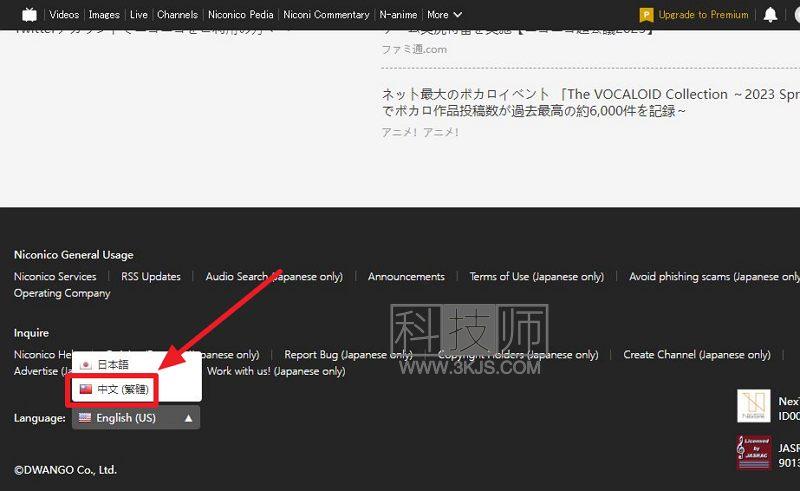The image size is (800, 491).
Task: Open the Images menu item
Action: tap(104, 15)
